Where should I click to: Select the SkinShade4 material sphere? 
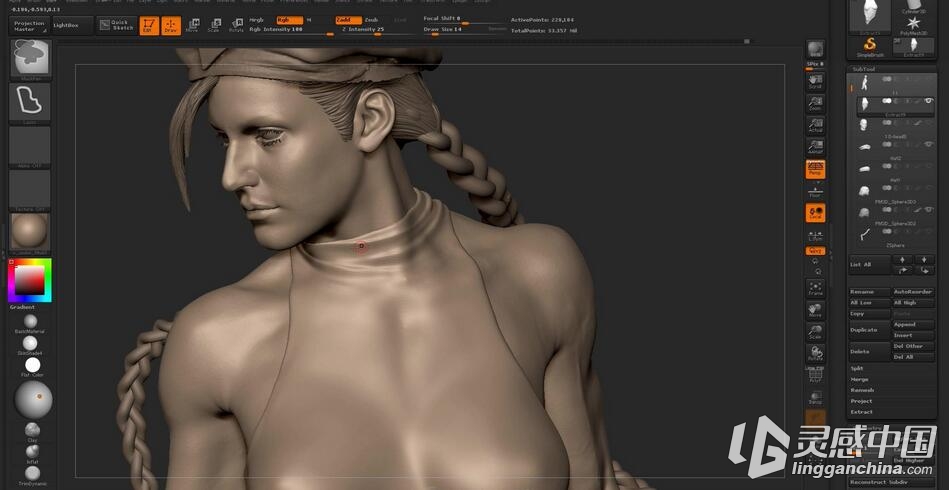click(30, 344)
